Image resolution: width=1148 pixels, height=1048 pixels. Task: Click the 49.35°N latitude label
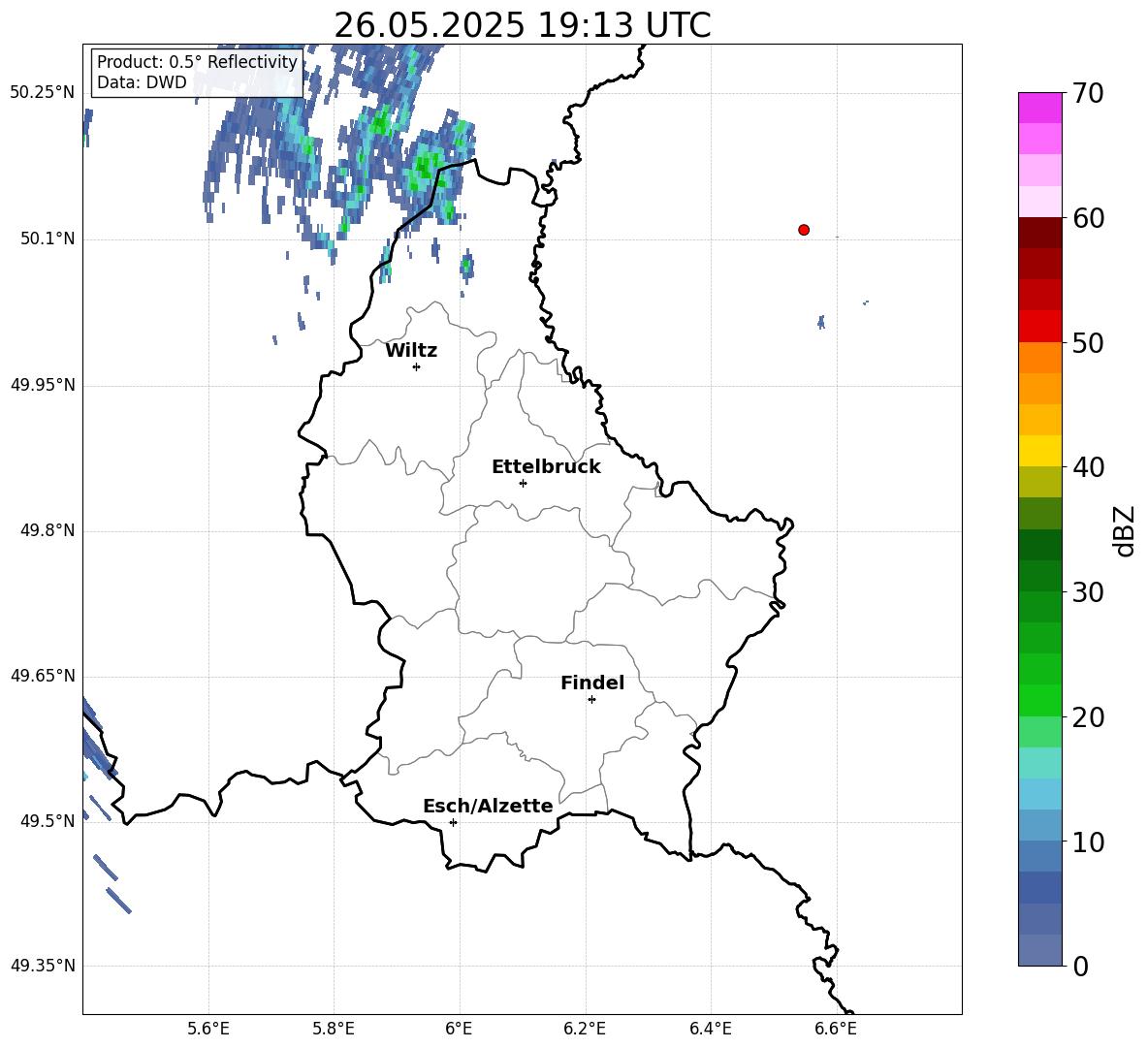43,966
